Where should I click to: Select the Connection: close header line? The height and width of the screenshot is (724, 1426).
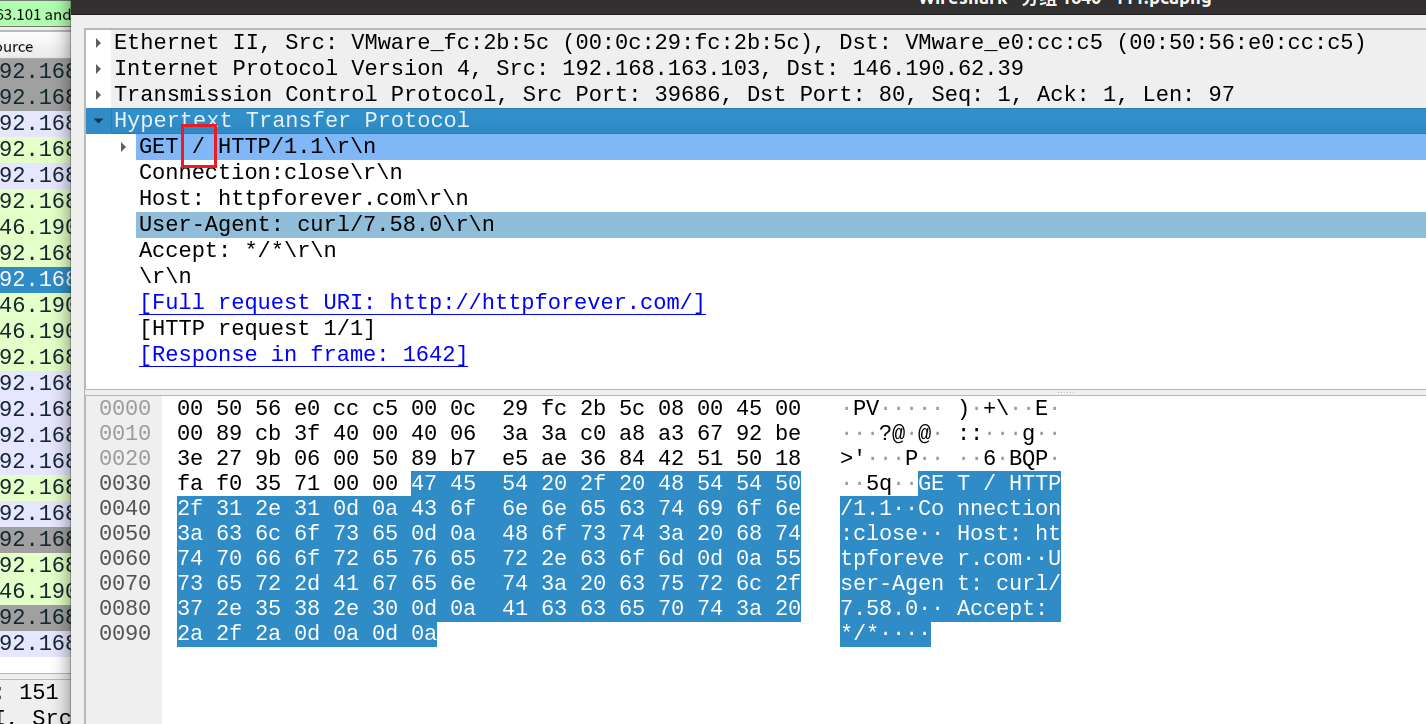270,173
